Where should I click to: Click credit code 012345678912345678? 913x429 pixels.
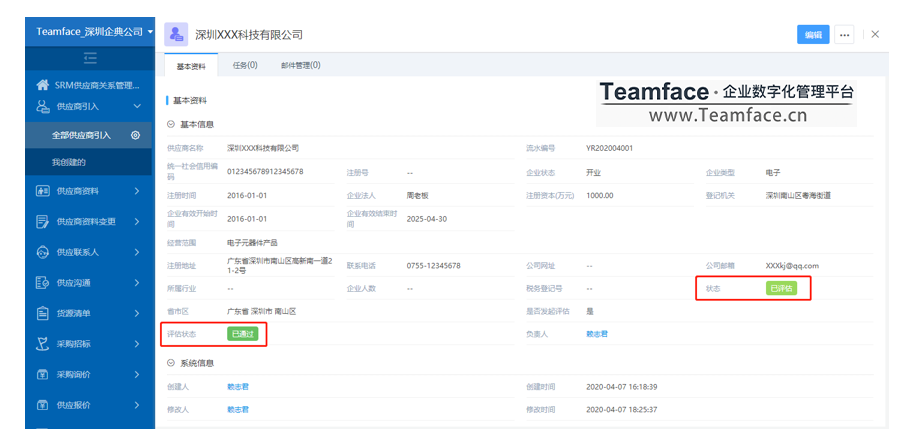pyautogui.click(x=265, y=171)
